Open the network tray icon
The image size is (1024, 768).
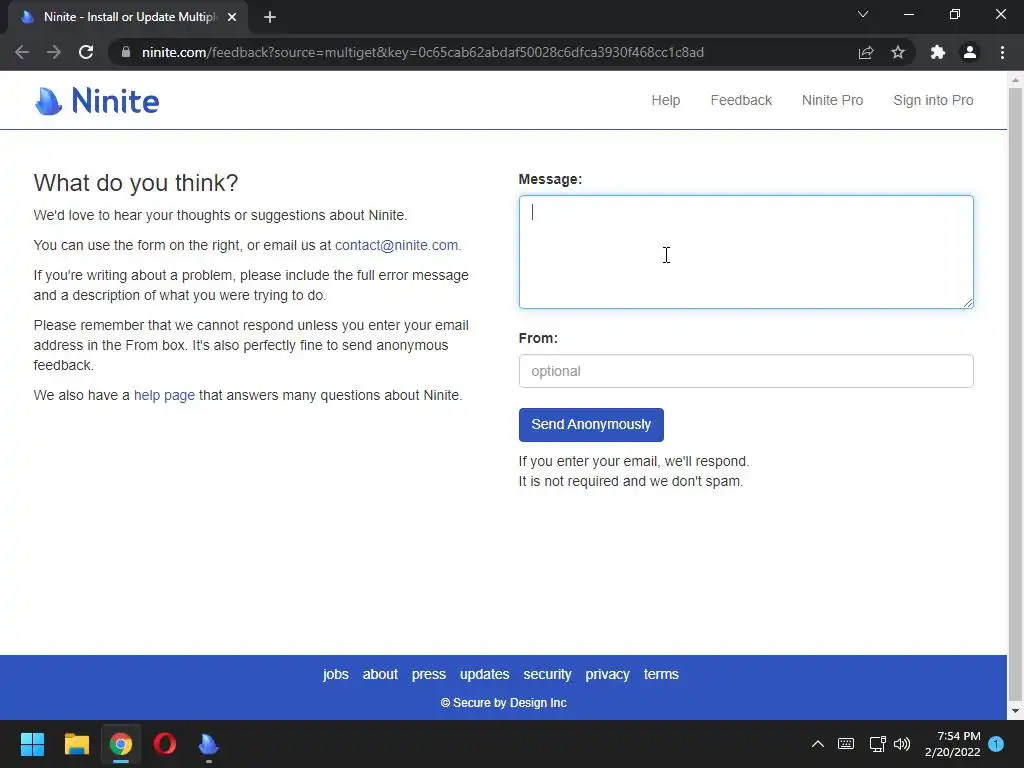tap(877, 744)
